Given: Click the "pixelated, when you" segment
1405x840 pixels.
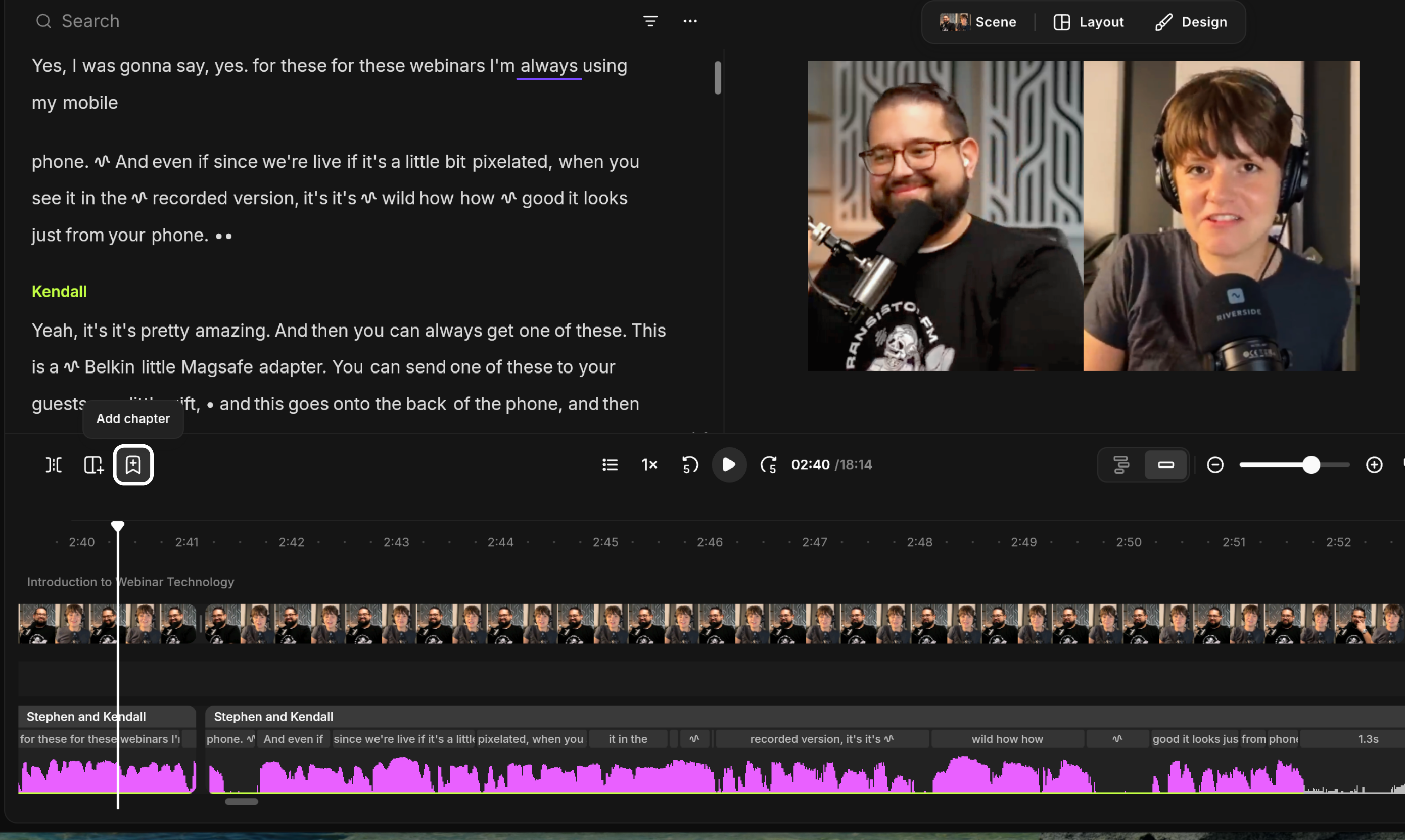Looking at the screenshot, I should [x=530, y=739].
